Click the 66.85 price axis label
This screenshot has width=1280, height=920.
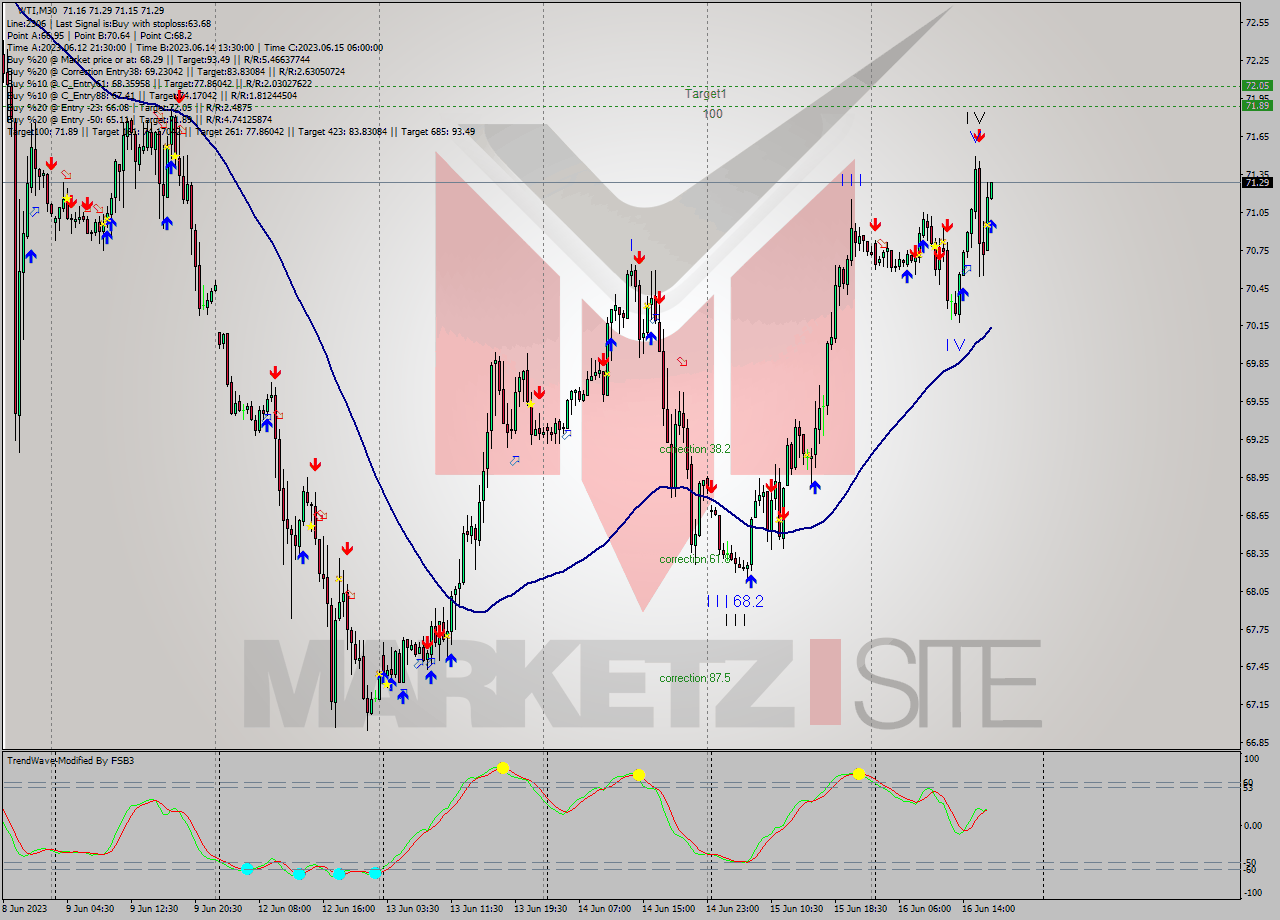[1257, 743]
